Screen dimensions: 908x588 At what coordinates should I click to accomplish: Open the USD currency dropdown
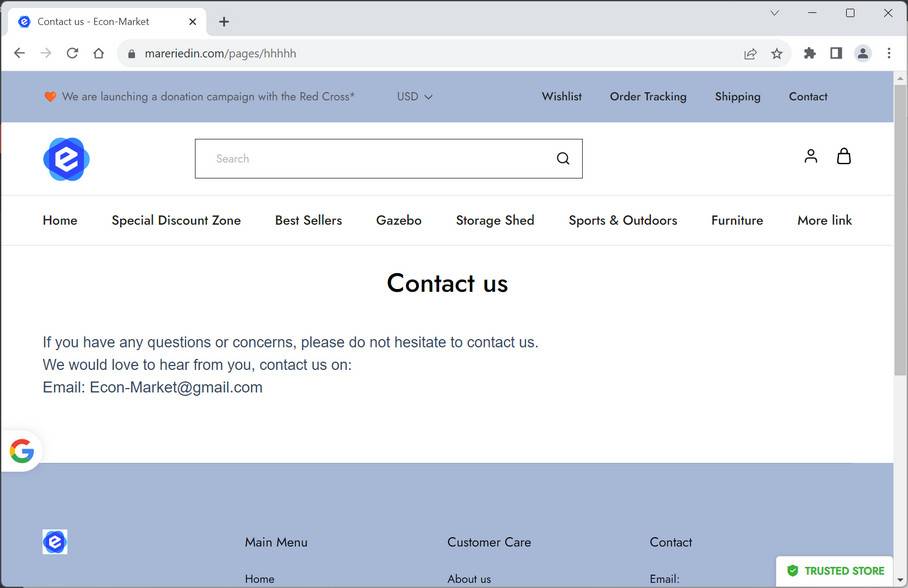(414, 96)
